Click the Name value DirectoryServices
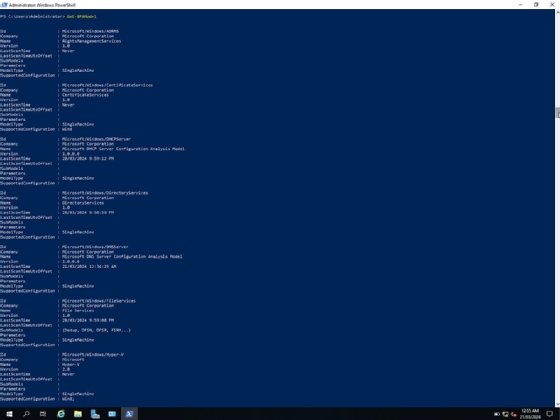The width and height of the screenshot is (560, 420). [x=83, y=203]
